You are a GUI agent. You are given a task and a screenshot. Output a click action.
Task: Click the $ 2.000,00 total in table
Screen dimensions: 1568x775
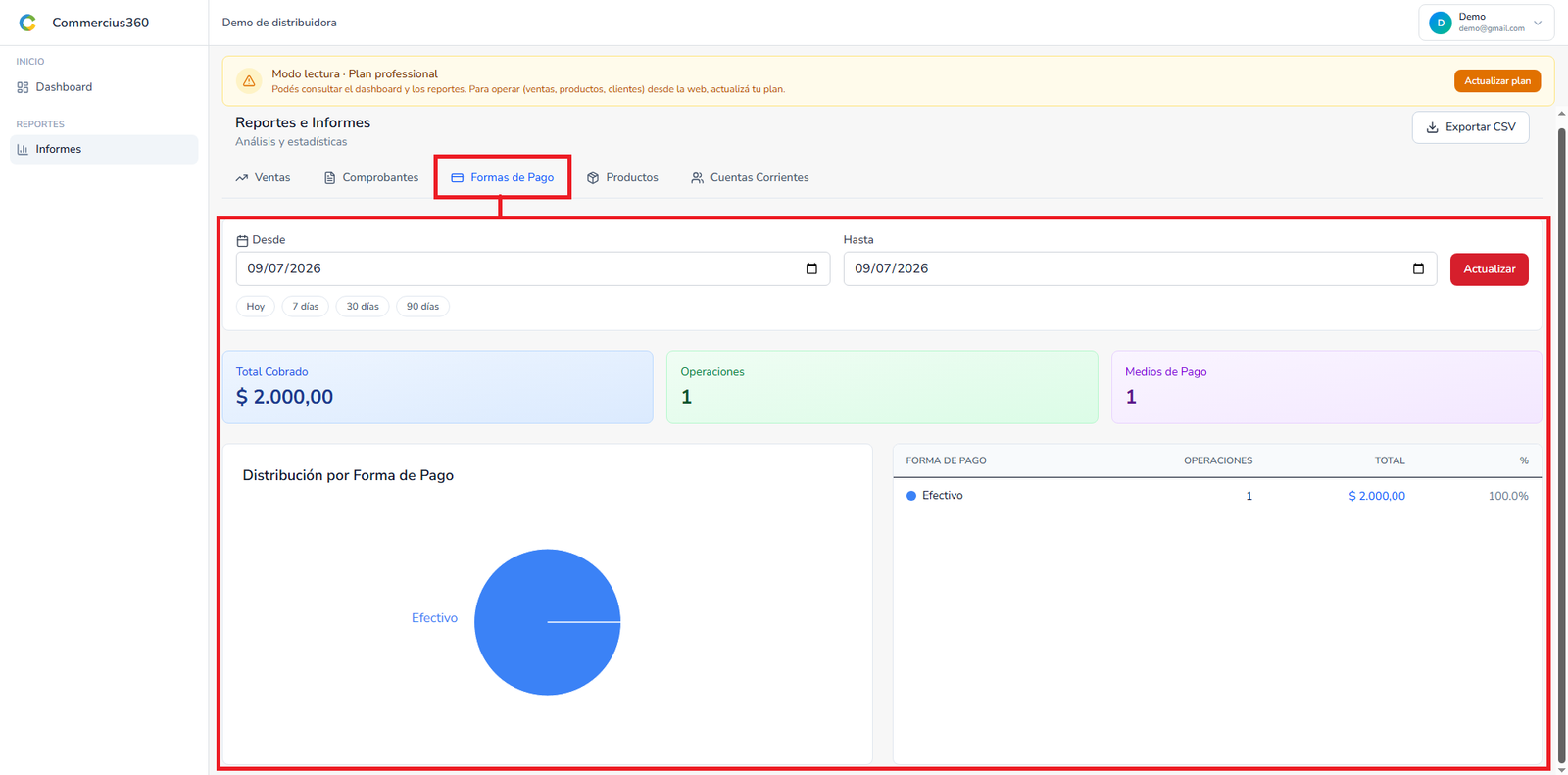click(x=1377, y=496)
